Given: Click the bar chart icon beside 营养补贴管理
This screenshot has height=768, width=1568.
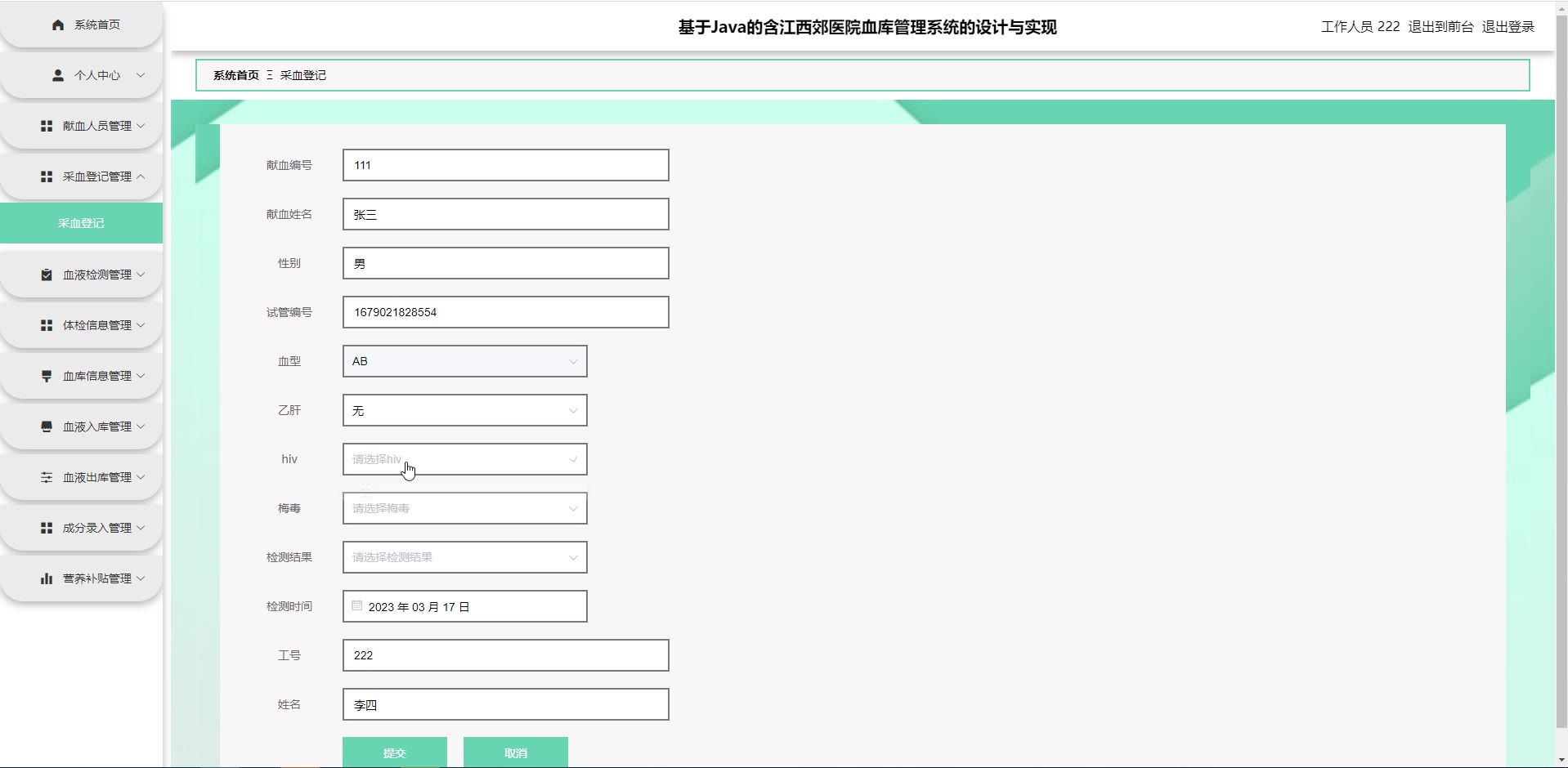Looking at the screenshot, I should (47, 578).
